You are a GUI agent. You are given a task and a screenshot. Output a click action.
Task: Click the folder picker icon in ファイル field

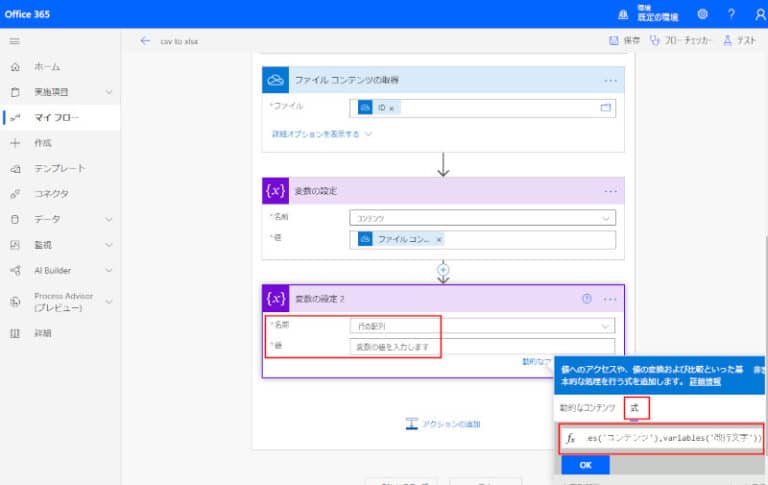tap(604, 108)
